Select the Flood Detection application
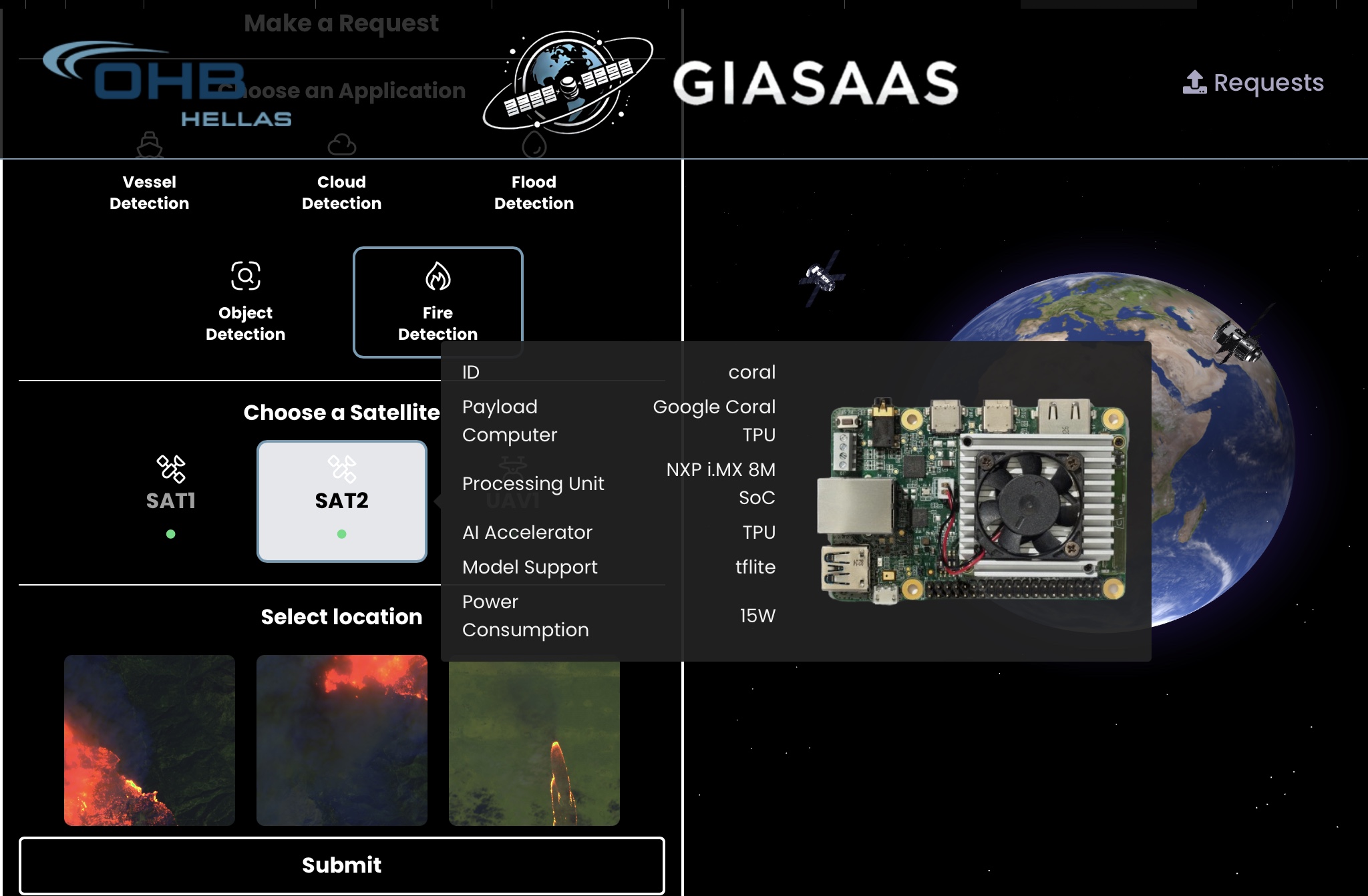This screenshot has width=1368, height=896. pyautogui.click(x=534, y=192)
